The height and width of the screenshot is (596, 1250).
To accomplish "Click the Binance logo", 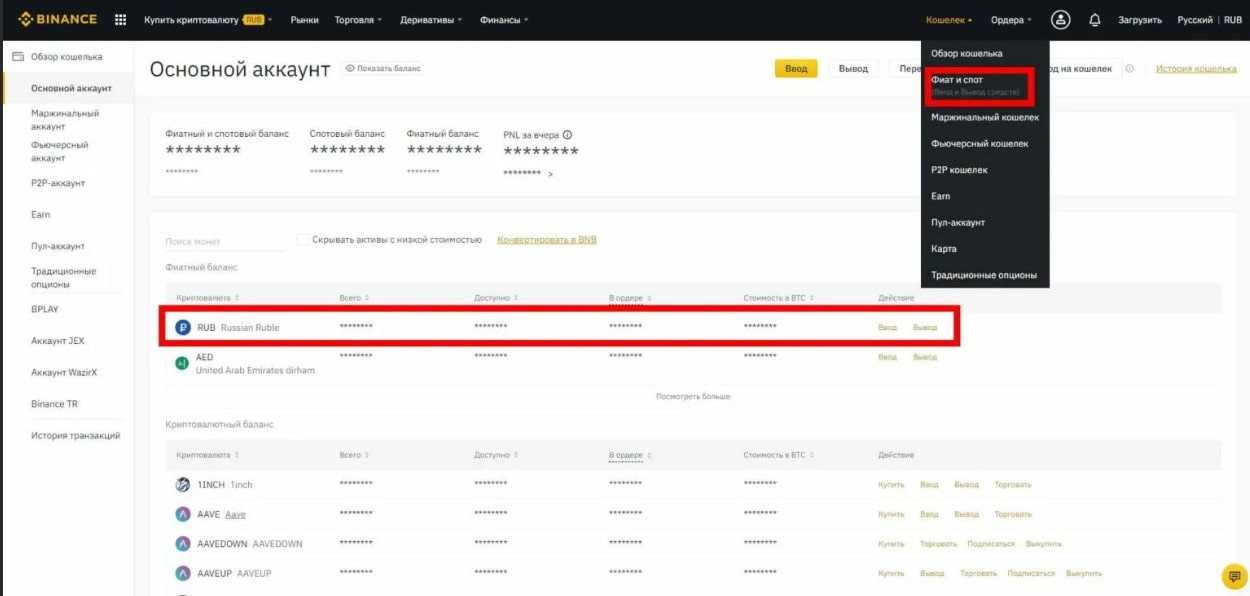I will pos(57,19).
